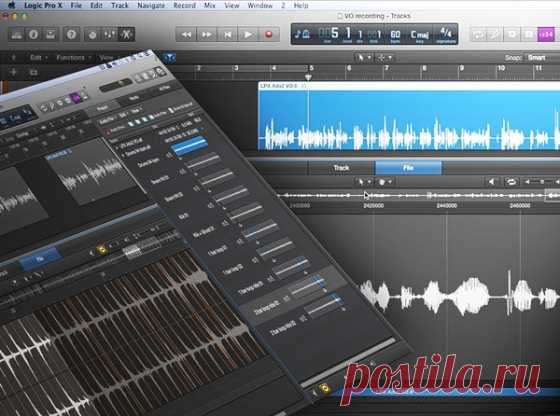The width and height of the screenshot is (560, 416).
Task: Start playback with the Play button
Action: pos(248,35)
